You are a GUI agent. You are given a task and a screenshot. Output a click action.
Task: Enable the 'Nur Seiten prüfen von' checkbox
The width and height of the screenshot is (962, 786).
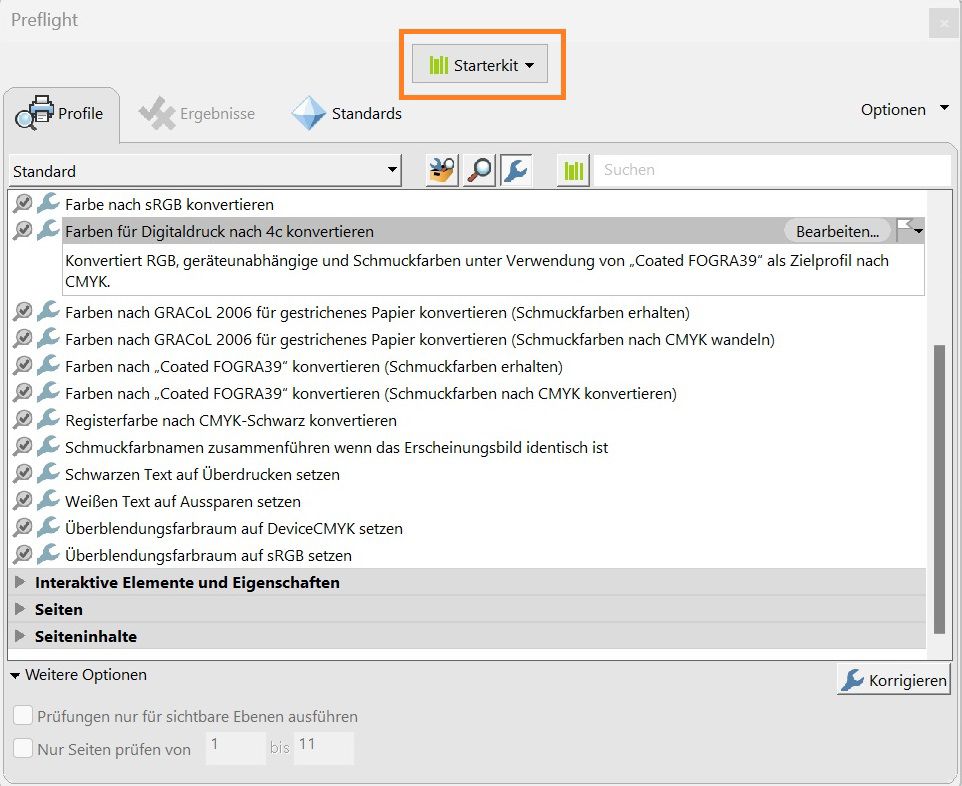(21, 748)
